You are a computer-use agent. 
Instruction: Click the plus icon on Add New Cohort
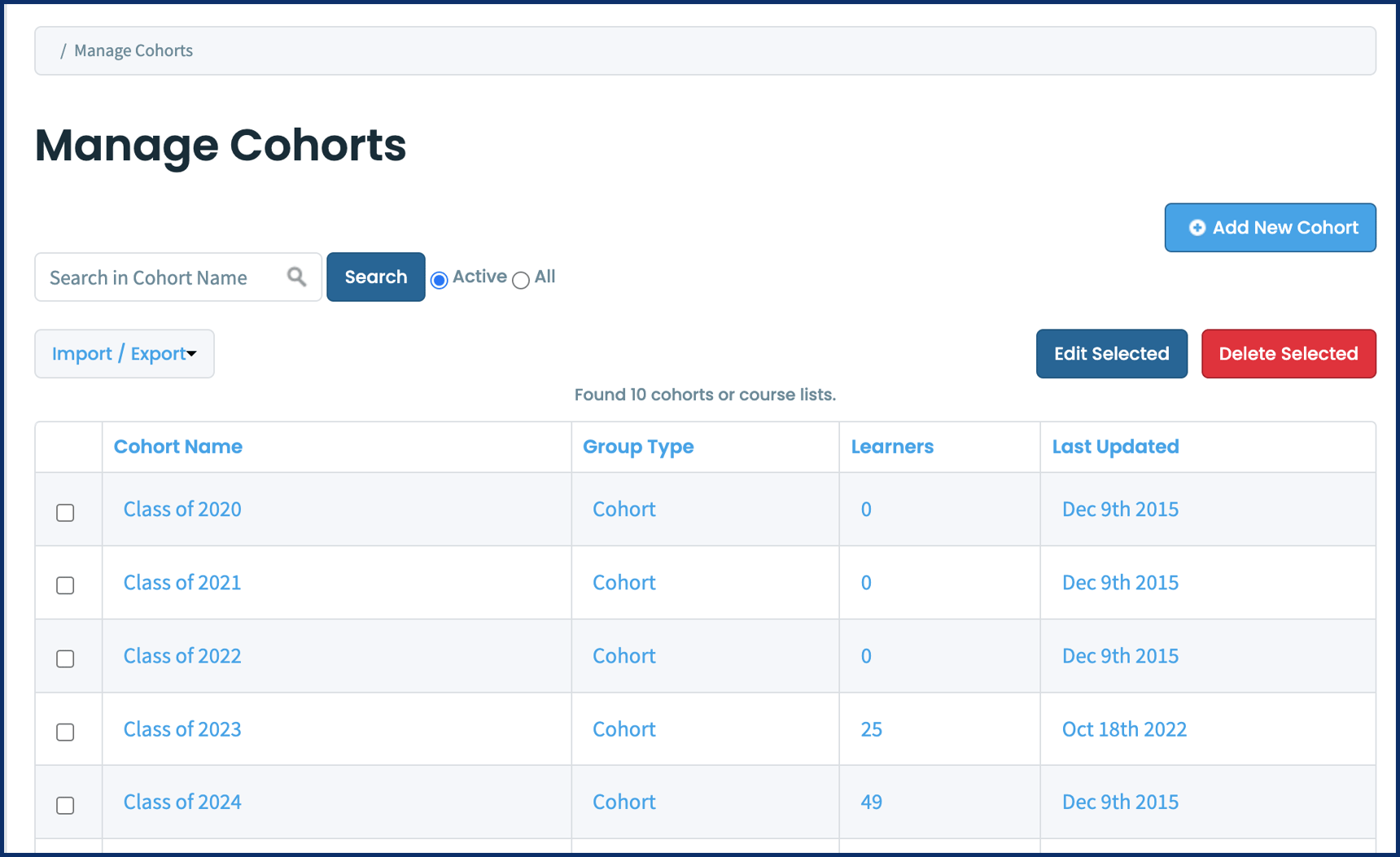1197,228
